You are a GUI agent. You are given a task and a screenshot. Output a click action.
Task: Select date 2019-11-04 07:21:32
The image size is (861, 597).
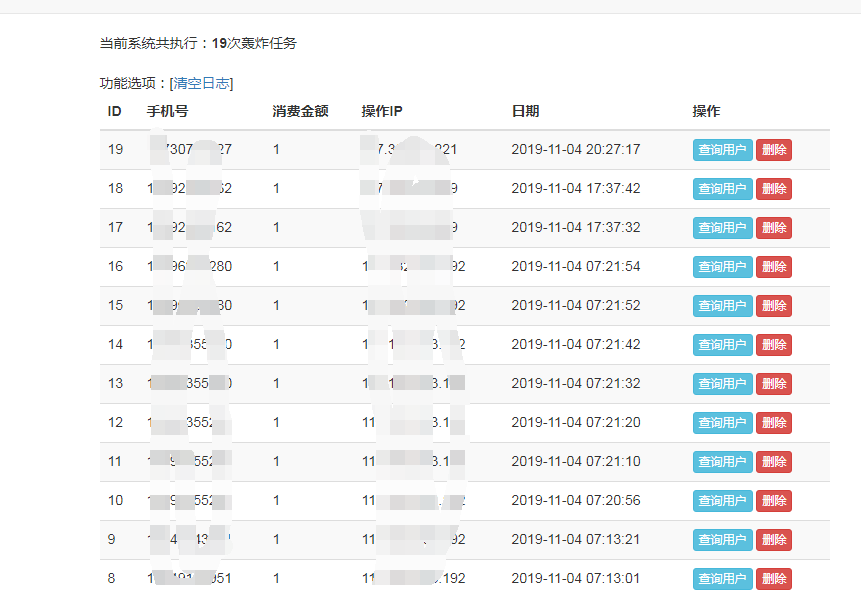[575, 383]
